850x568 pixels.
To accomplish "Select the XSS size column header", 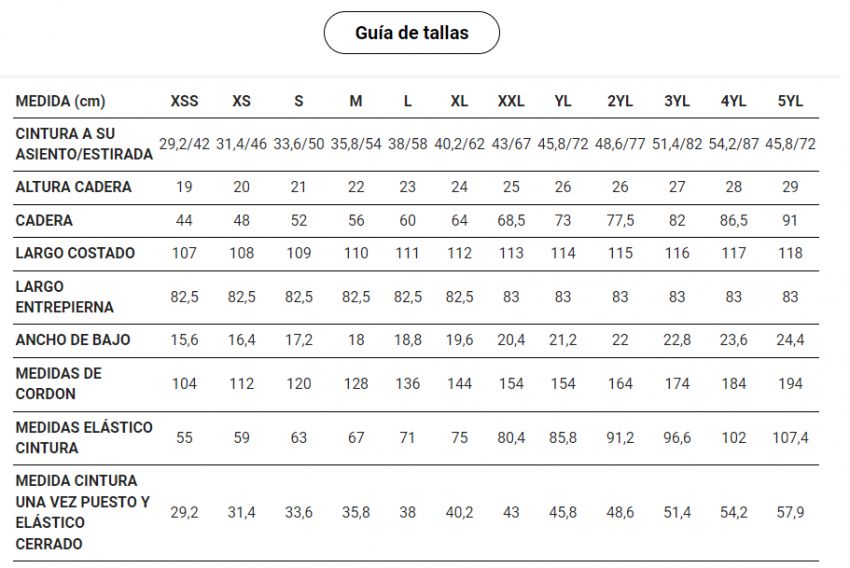I will coord(184,101).
